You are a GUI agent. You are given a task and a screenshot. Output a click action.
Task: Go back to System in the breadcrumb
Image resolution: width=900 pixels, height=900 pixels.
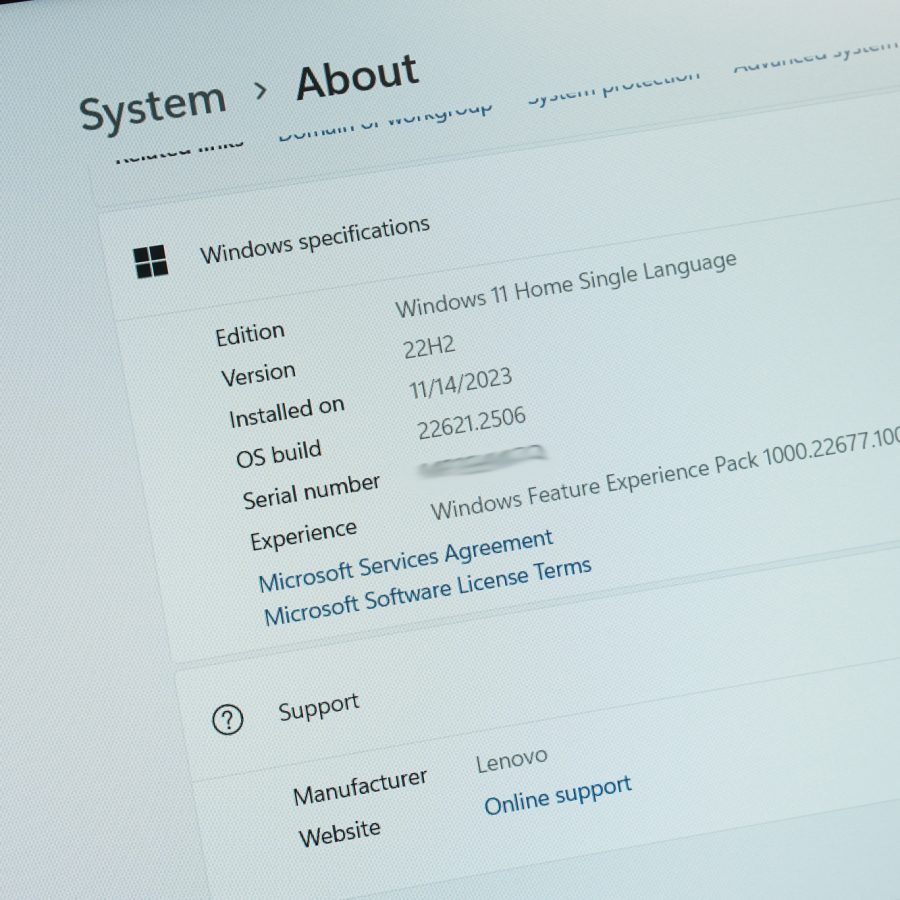153,107
